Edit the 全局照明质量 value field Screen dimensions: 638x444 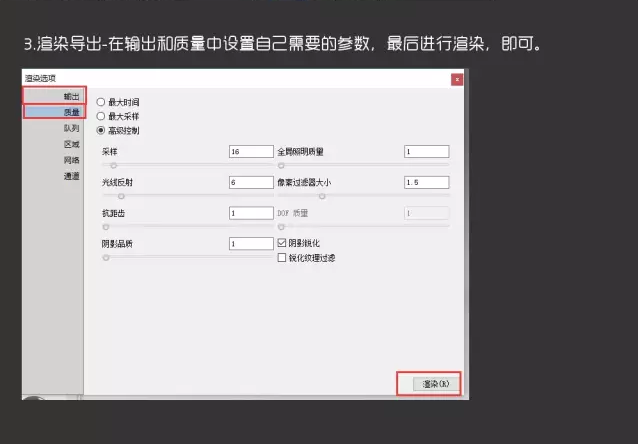point(426,151)
